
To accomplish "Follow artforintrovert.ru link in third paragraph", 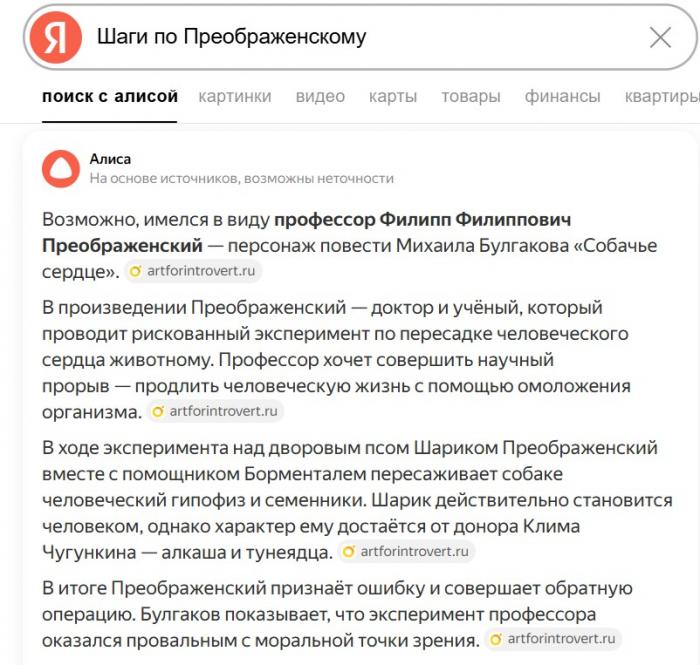I will 414,551.
